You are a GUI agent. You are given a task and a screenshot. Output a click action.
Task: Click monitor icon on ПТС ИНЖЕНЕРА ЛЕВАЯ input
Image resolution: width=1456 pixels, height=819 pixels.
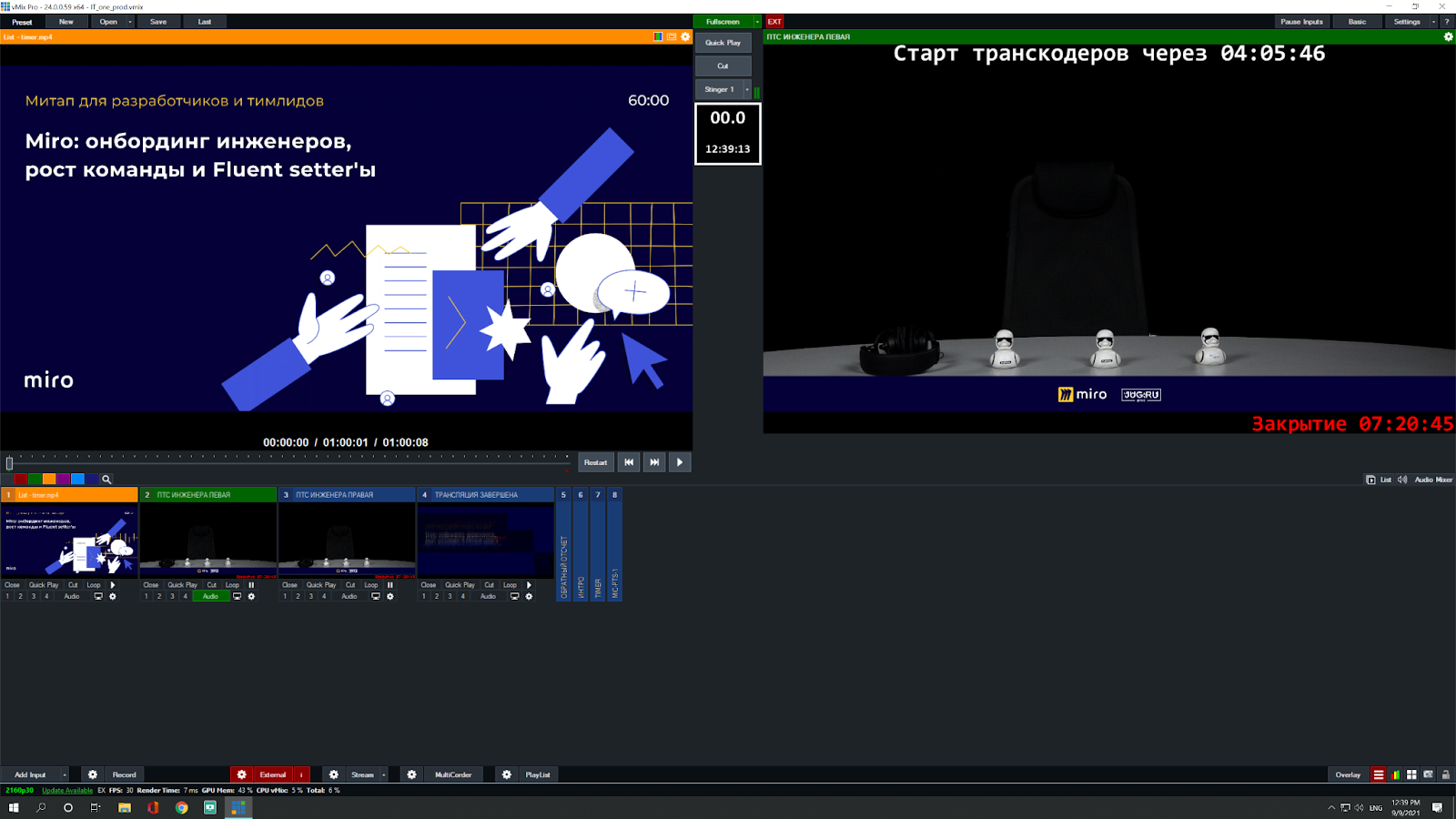[237, 596]
